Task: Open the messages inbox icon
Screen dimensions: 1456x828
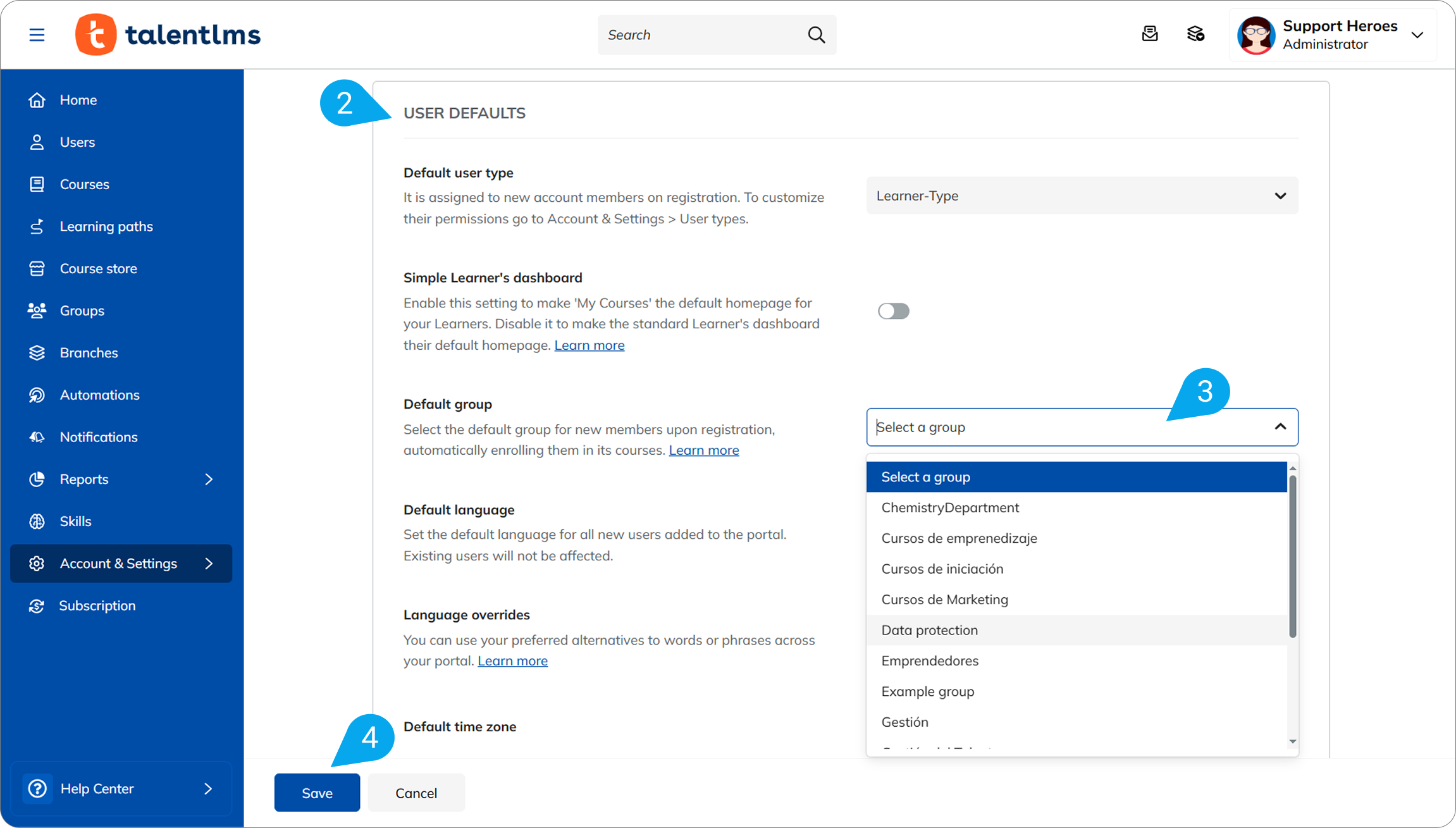Action: 1149,34
